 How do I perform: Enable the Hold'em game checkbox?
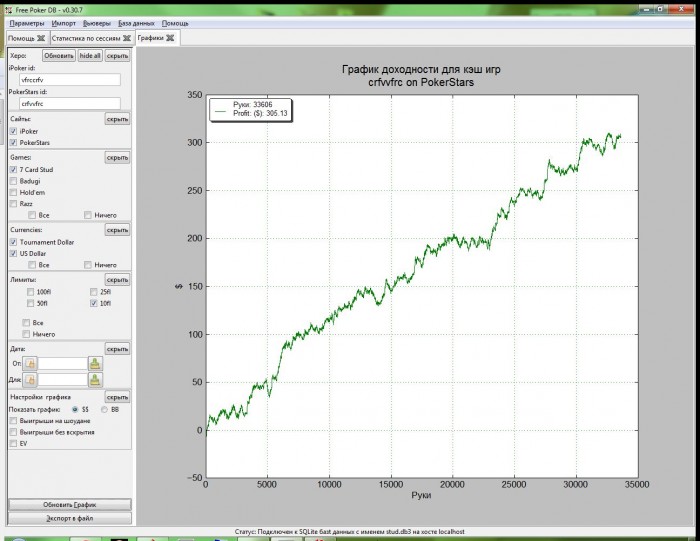(13, 192)
